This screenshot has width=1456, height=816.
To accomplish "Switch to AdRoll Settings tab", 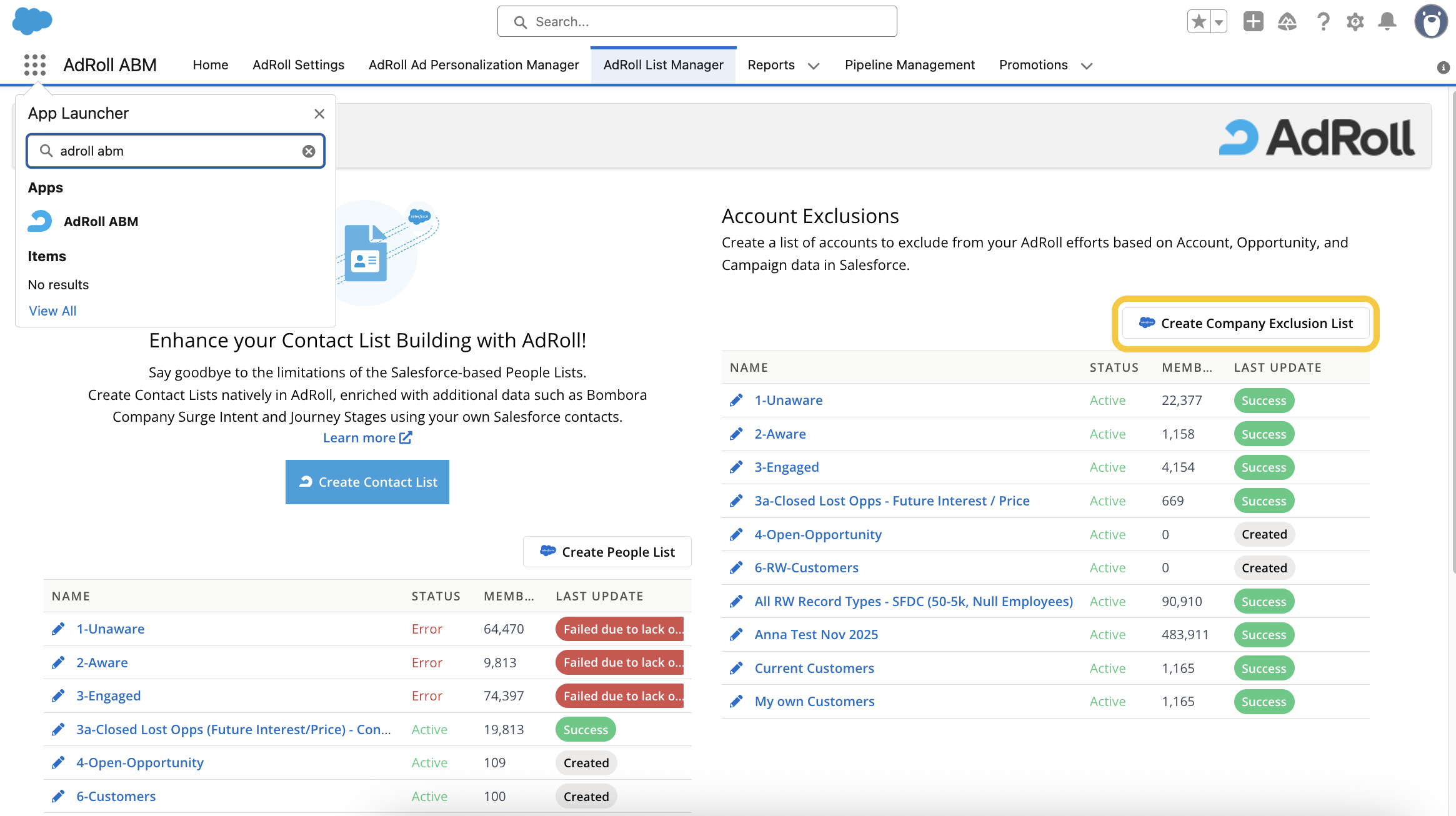I will pos(298,65).
